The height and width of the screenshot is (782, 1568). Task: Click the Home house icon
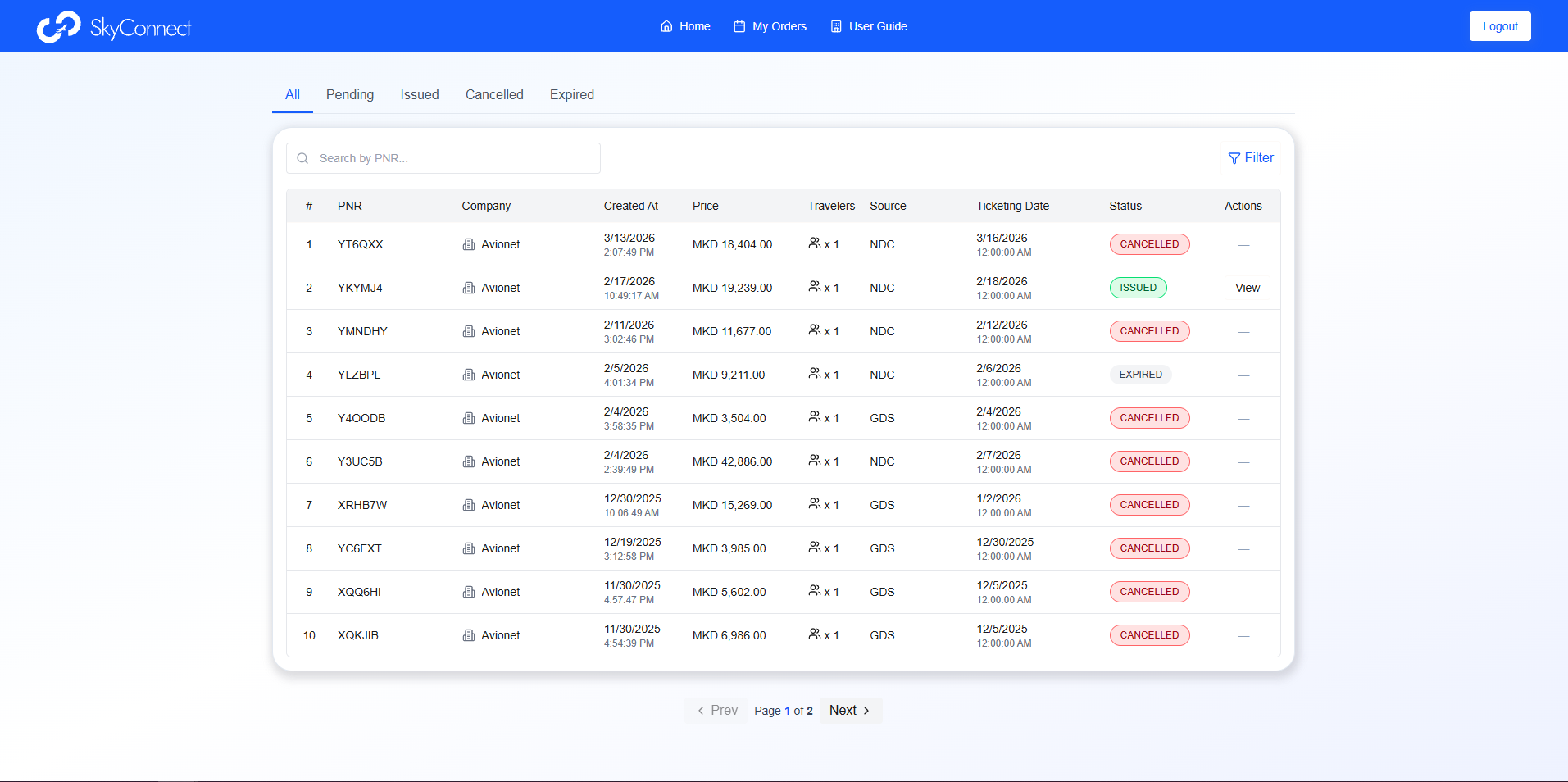pos(666,26)
